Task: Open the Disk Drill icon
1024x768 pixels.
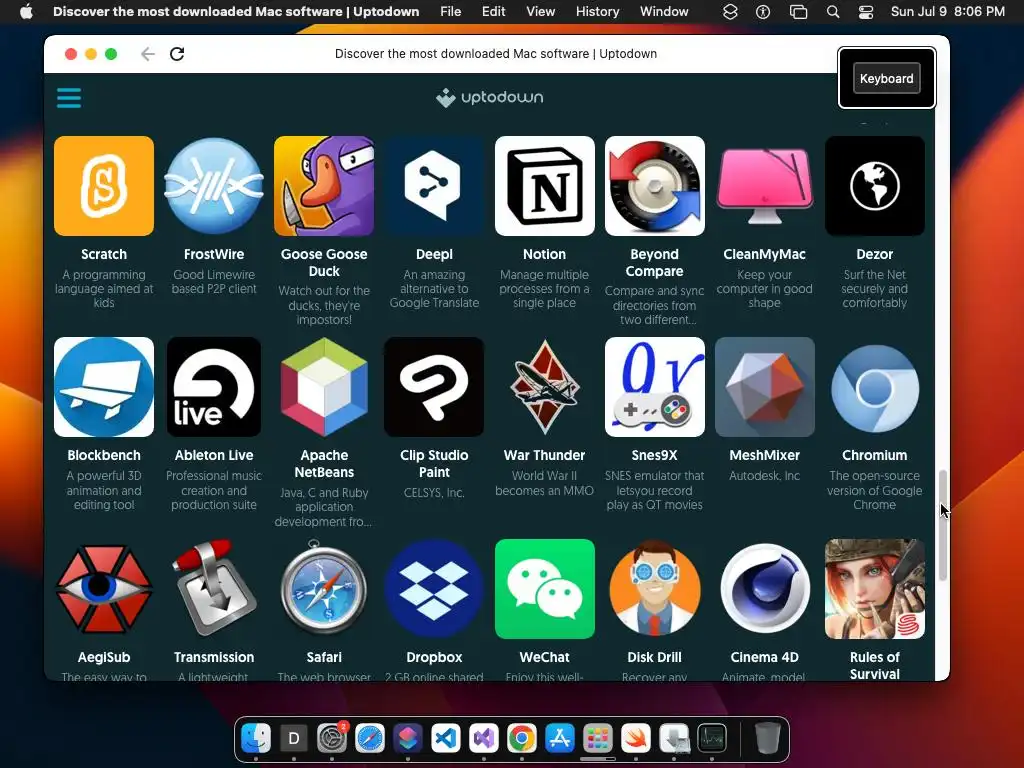Action: click(x=654, y=589)
